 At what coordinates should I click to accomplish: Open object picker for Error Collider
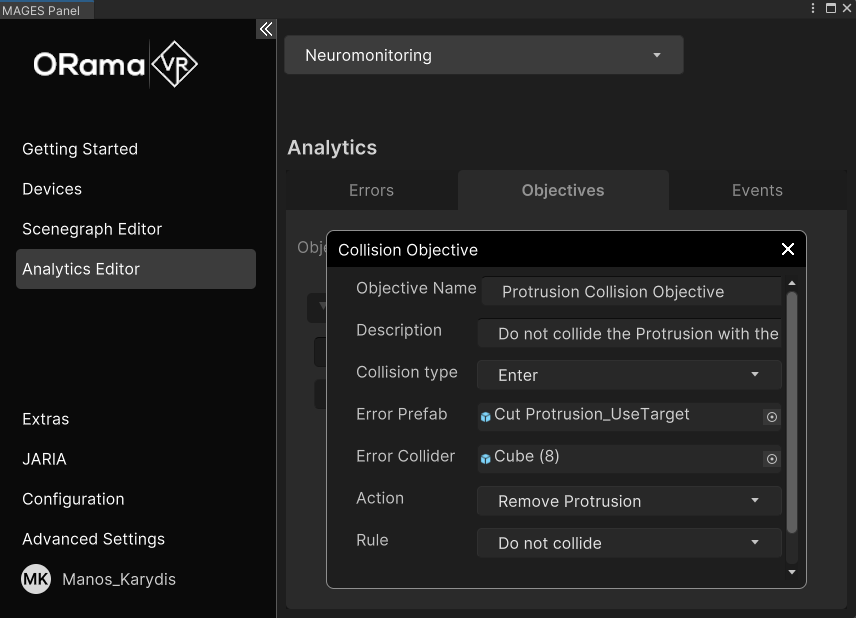point(771,459)
